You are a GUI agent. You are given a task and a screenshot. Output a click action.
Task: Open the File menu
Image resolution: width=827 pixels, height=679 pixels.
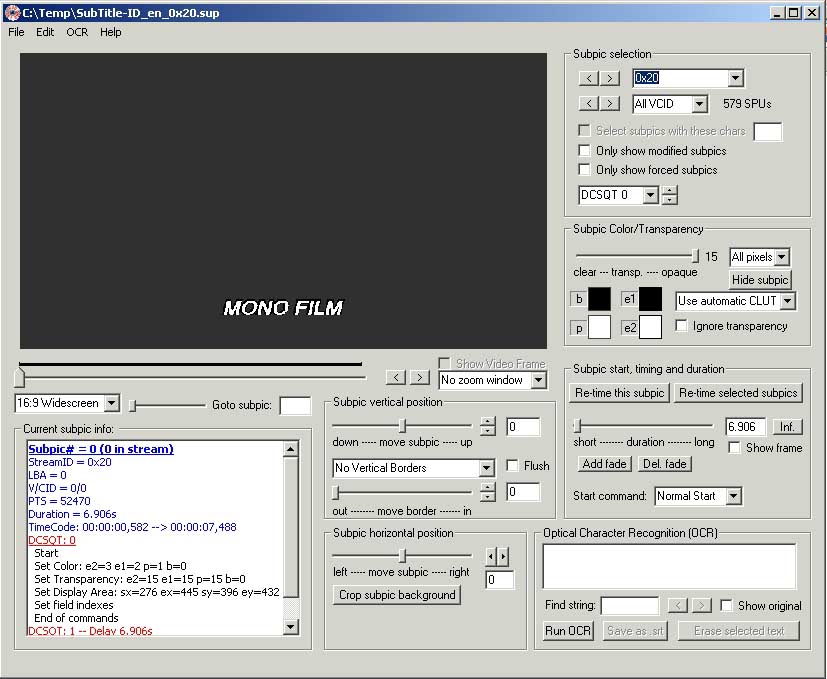pos(16,32)
